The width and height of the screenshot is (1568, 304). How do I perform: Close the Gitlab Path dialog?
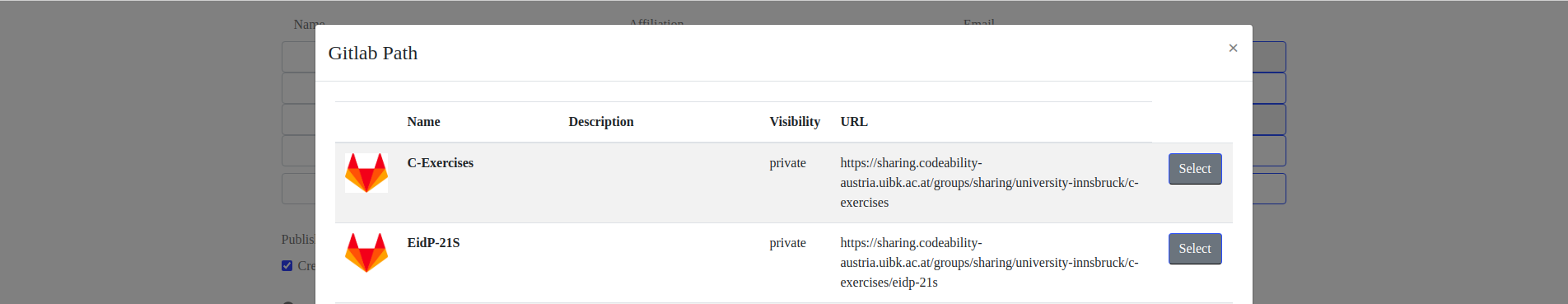coord(1233,48)
